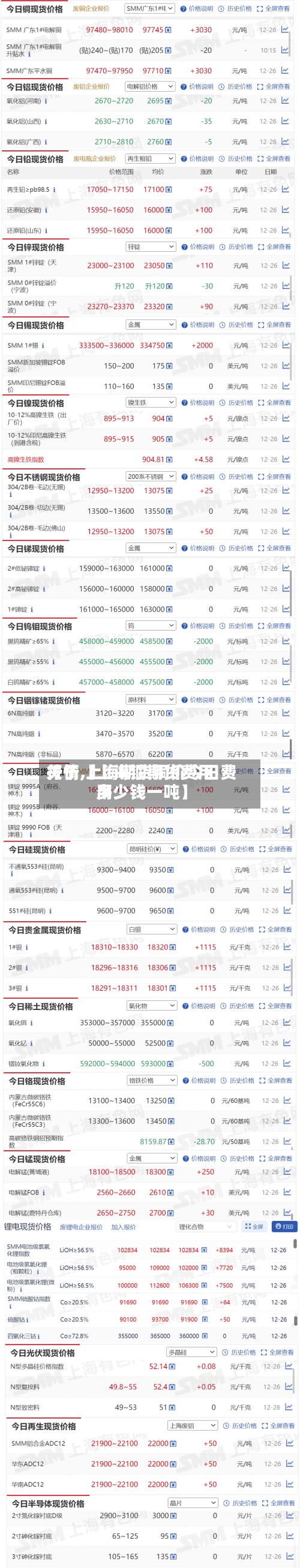This screenshot has height=1568, width=300.
Task: Open 全屏查看 in 今日铜现货价格 header
Action: pos(273,9)
